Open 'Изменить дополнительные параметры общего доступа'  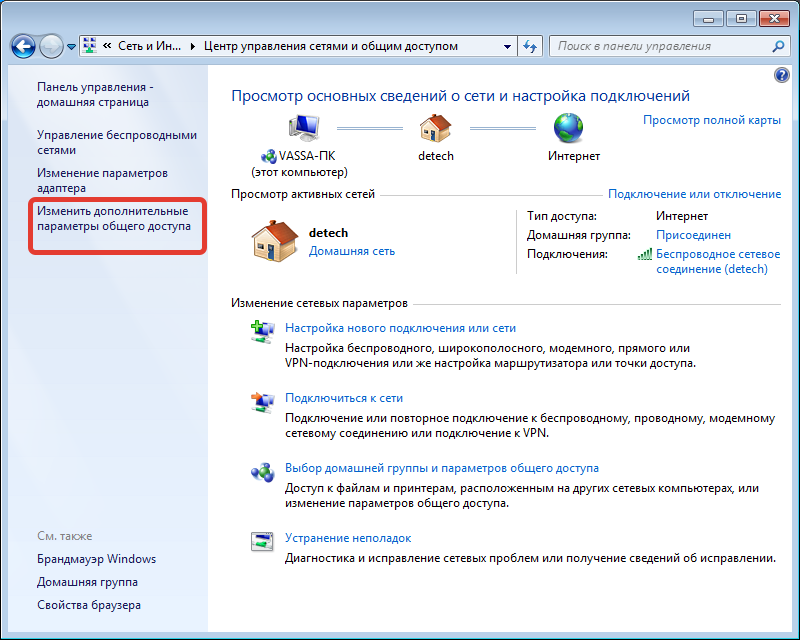coord(113,219)
